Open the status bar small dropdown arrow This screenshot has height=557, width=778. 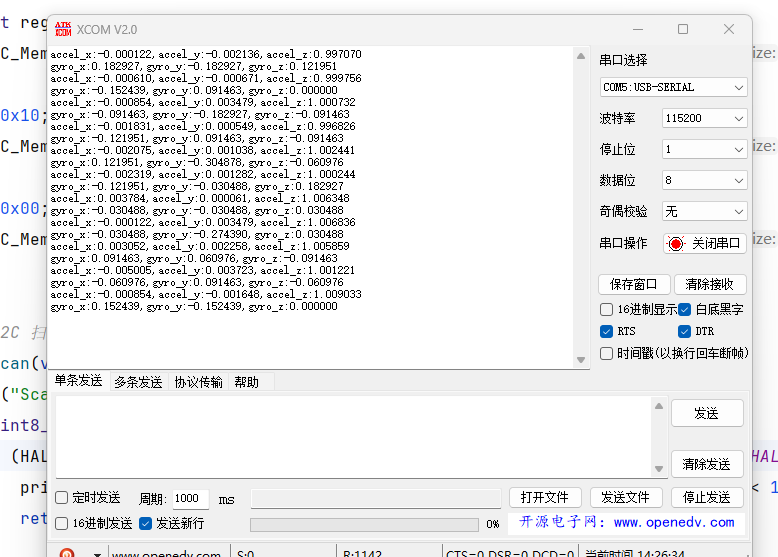[x=97, y=554]
